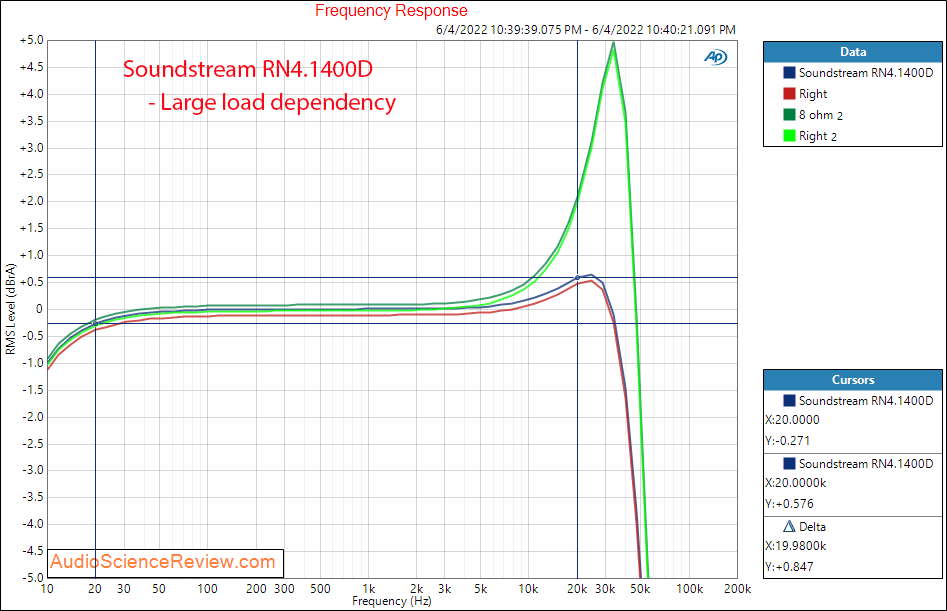
Task: Click the Frequency Response chart title
Action: coord(391,11)
